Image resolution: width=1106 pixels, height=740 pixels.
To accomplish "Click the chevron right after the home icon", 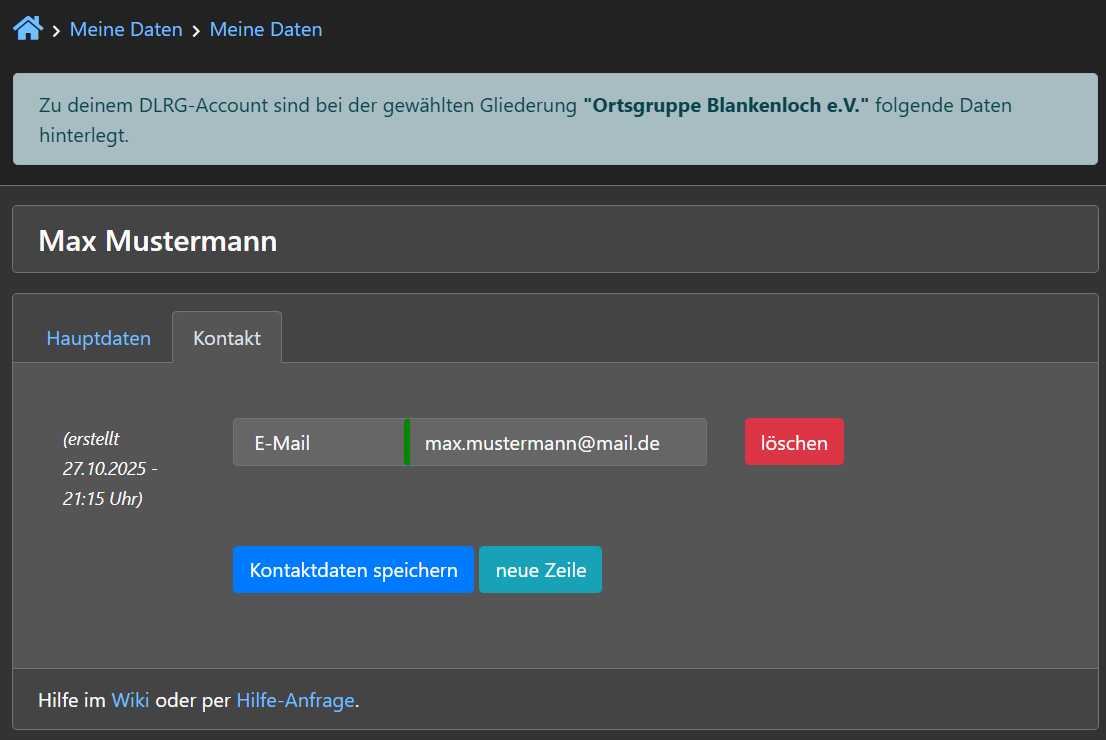I will pyautogui.click(x=56, y=31).
